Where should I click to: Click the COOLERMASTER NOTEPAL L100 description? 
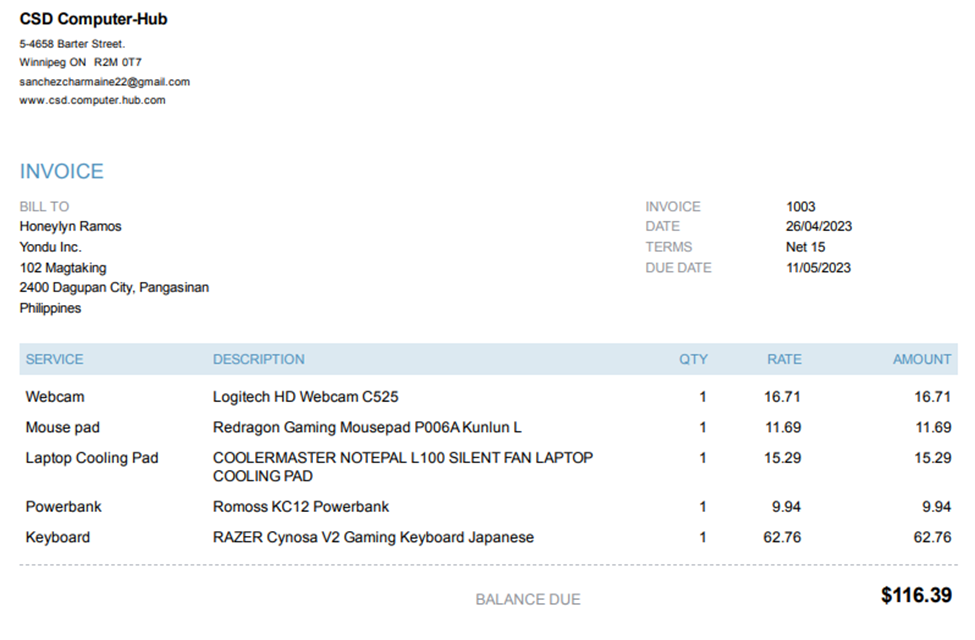[403, 467]
